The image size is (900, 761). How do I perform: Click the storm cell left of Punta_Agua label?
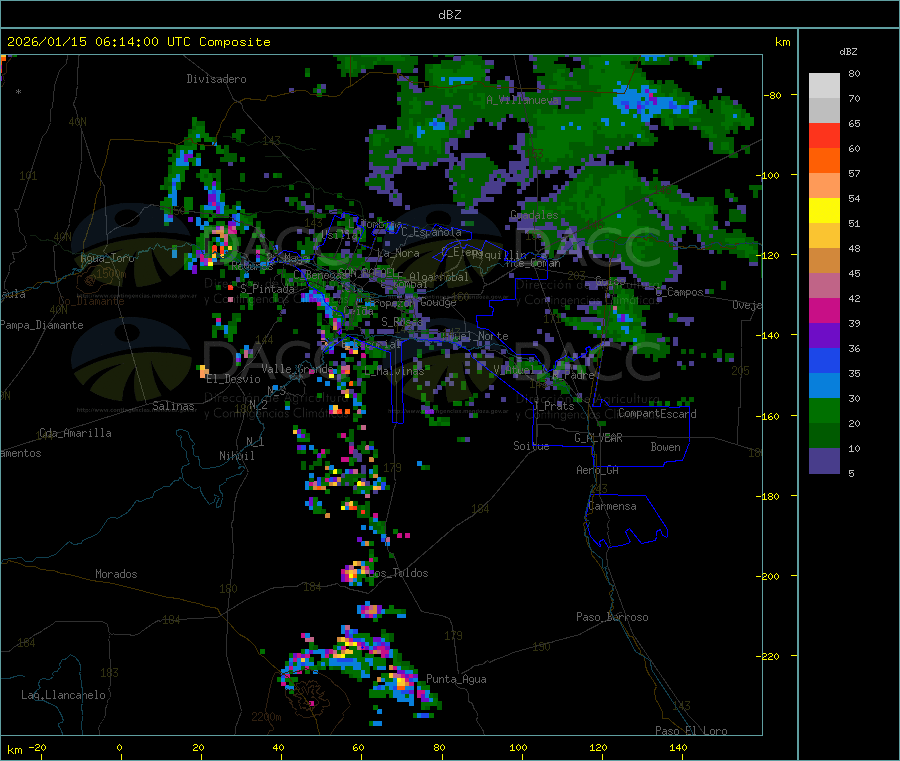click(402, 682)
